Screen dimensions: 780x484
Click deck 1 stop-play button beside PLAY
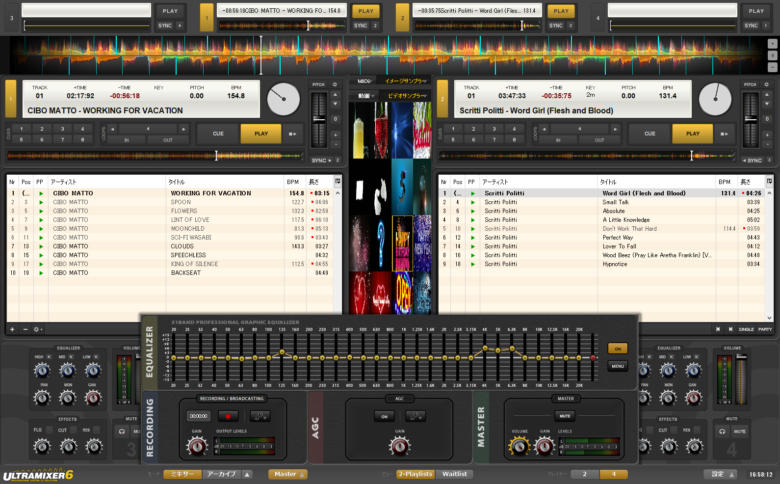[292, 134]
